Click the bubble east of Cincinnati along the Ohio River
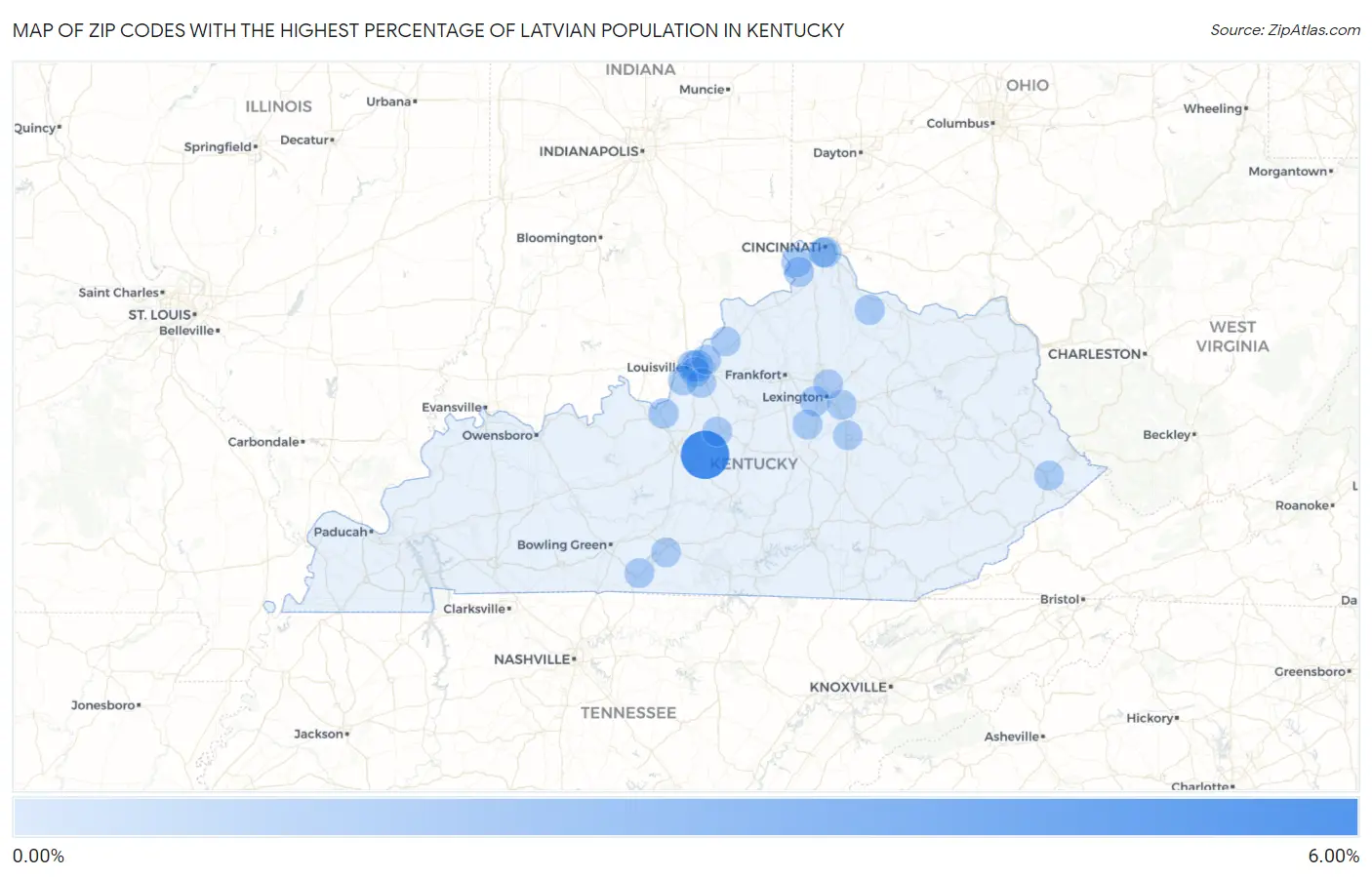 point(869,310)
